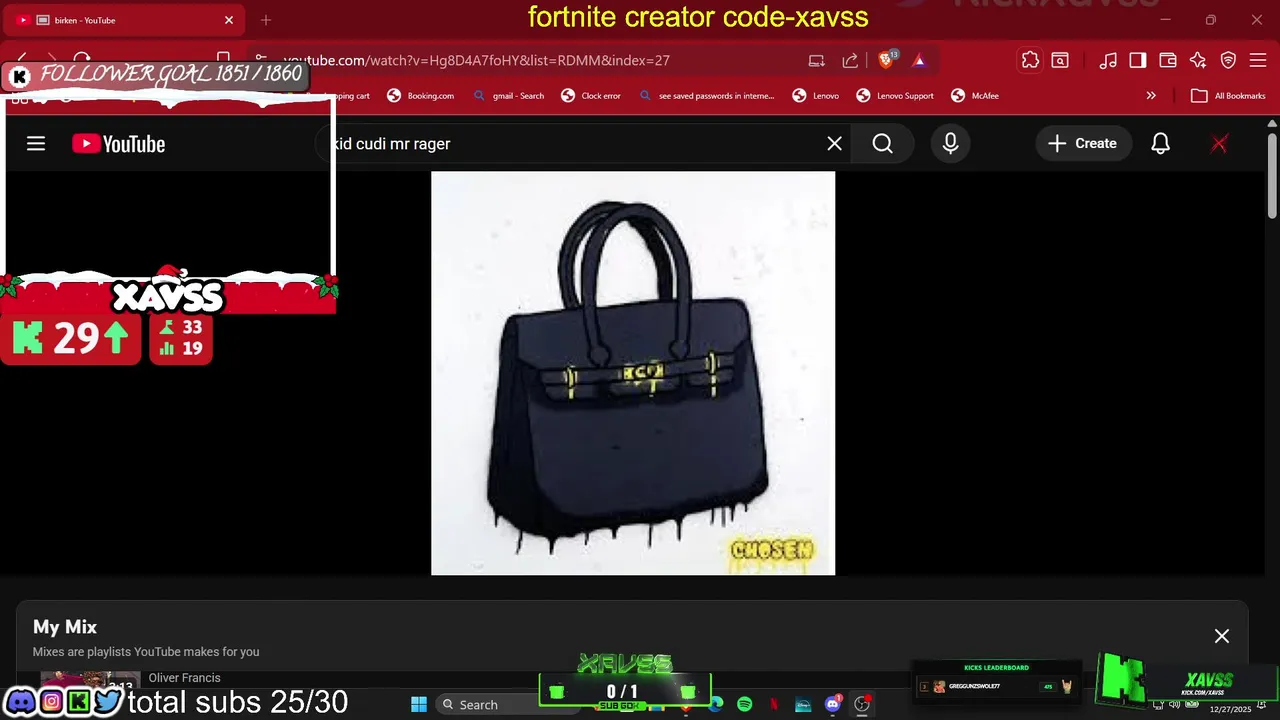Open the Clock error bookmark
1280x720 pixels.
(591, 96)
